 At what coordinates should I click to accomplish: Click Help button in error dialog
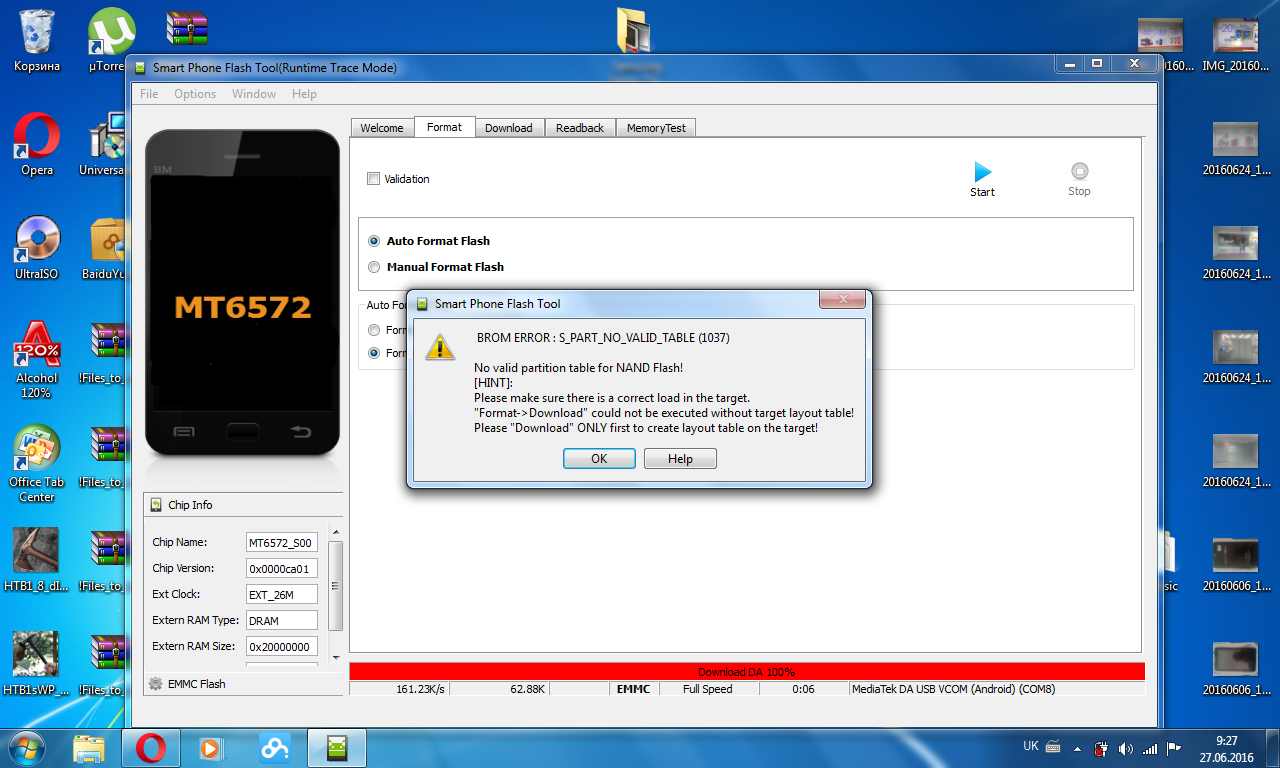pyautogui.click(x=680, y=459)
